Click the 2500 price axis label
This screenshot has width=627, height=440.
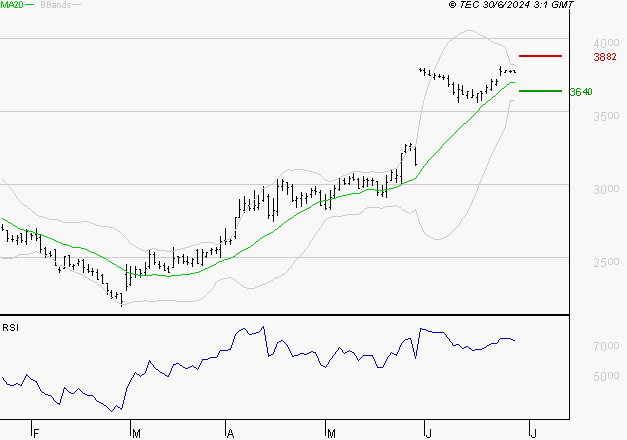[606, 262]
